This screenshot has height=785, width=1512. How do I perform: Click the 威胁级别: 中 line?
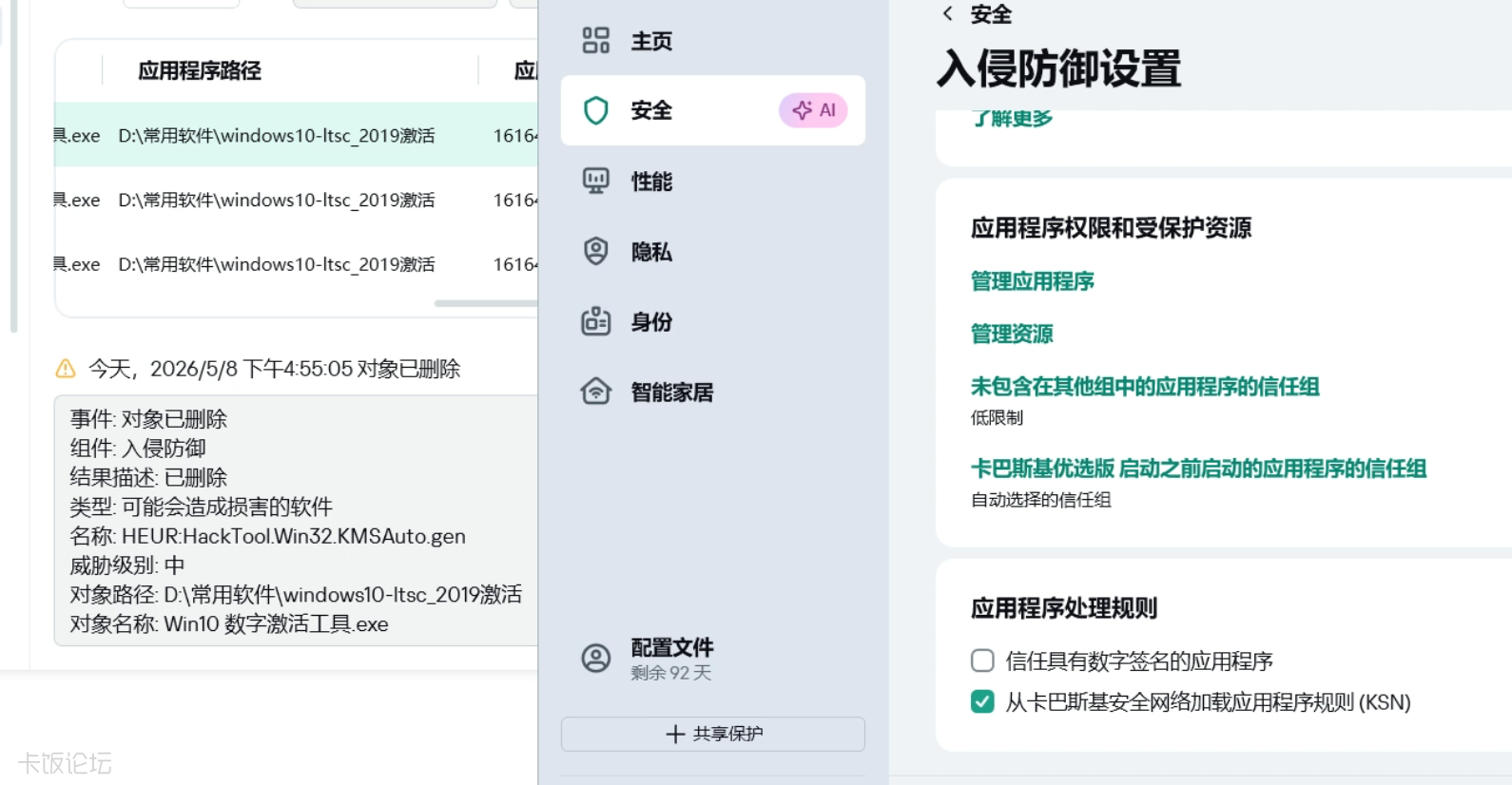[127, 565]
